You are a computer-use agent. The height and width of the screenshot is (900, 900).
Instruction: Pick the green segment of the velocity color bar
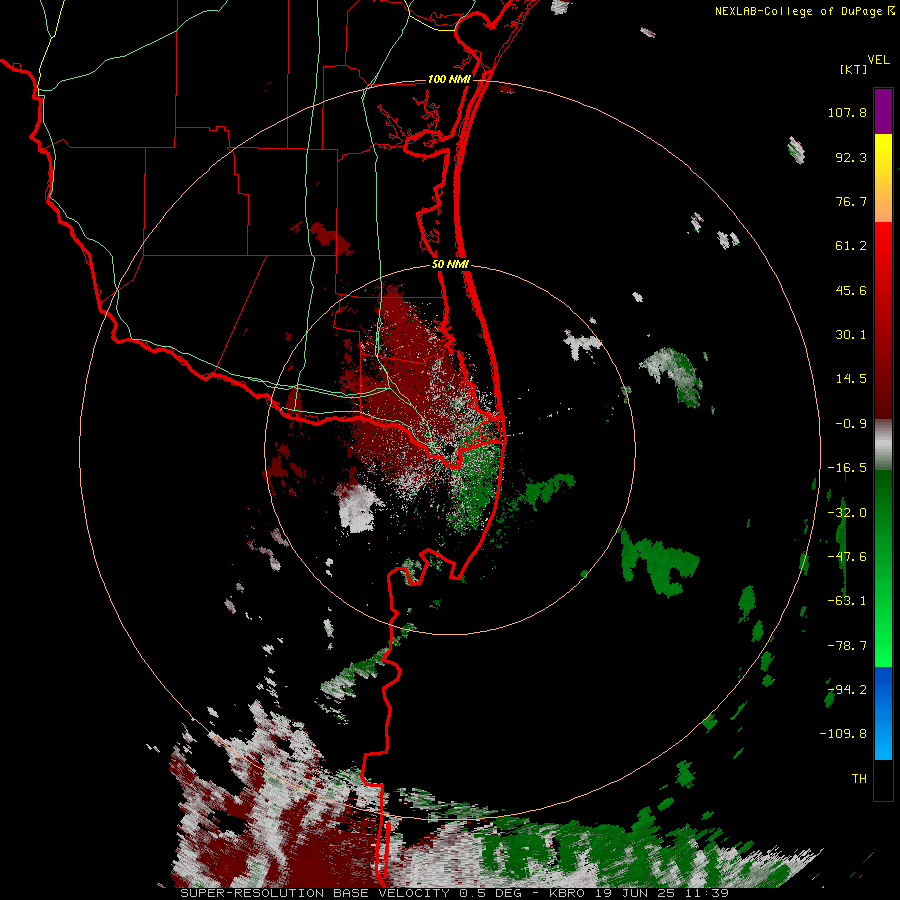883,568
